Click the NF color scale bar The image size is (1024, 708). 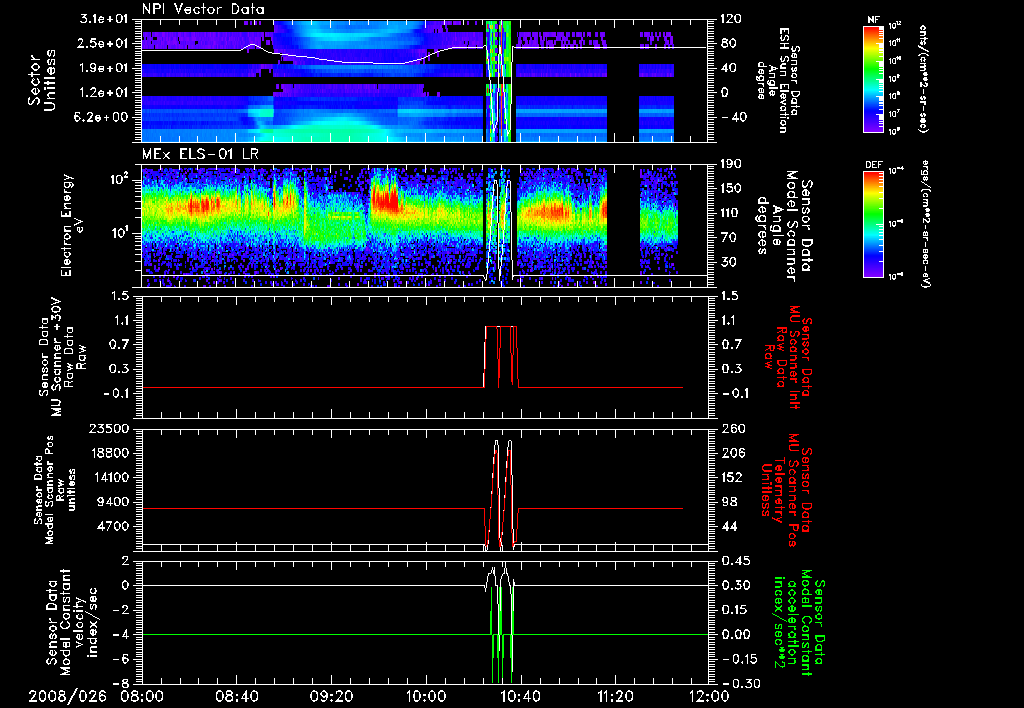pyautogui.click(x=872, y=78)
